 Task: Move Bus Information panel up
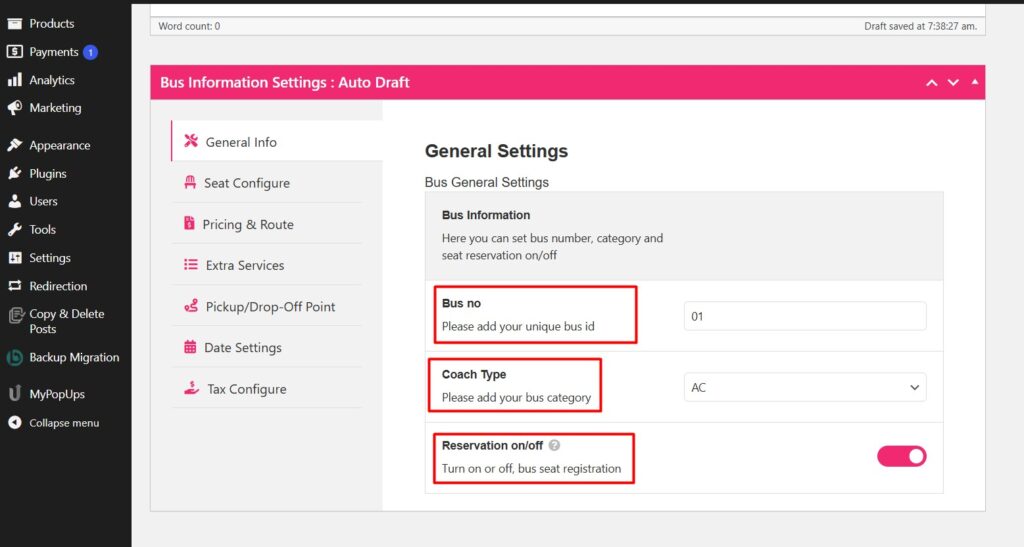tap(932, 82)
